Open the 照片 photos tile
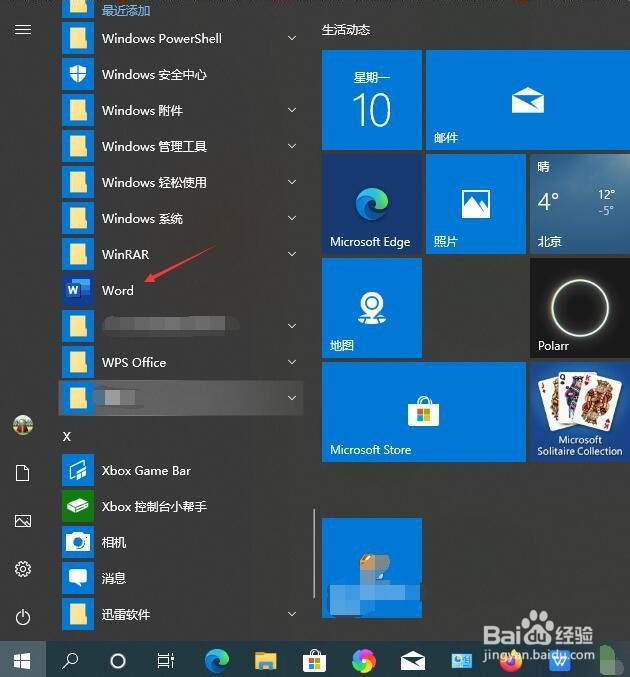The width and height of the screenshot is (630, 677). click(x=476, y=204)
